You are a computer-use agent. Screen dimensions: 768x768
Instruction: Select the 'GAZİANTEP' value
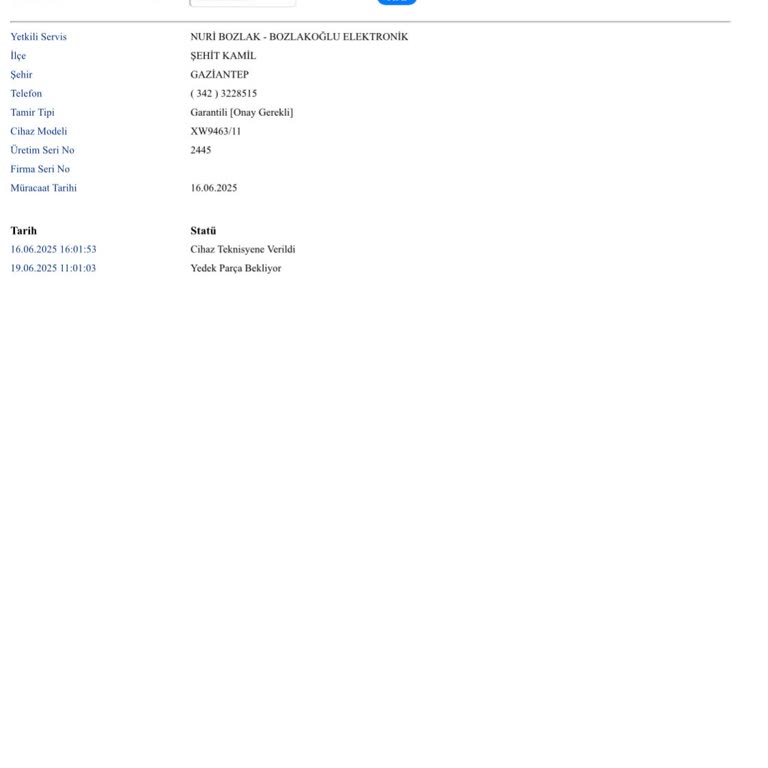click(219, 74)
